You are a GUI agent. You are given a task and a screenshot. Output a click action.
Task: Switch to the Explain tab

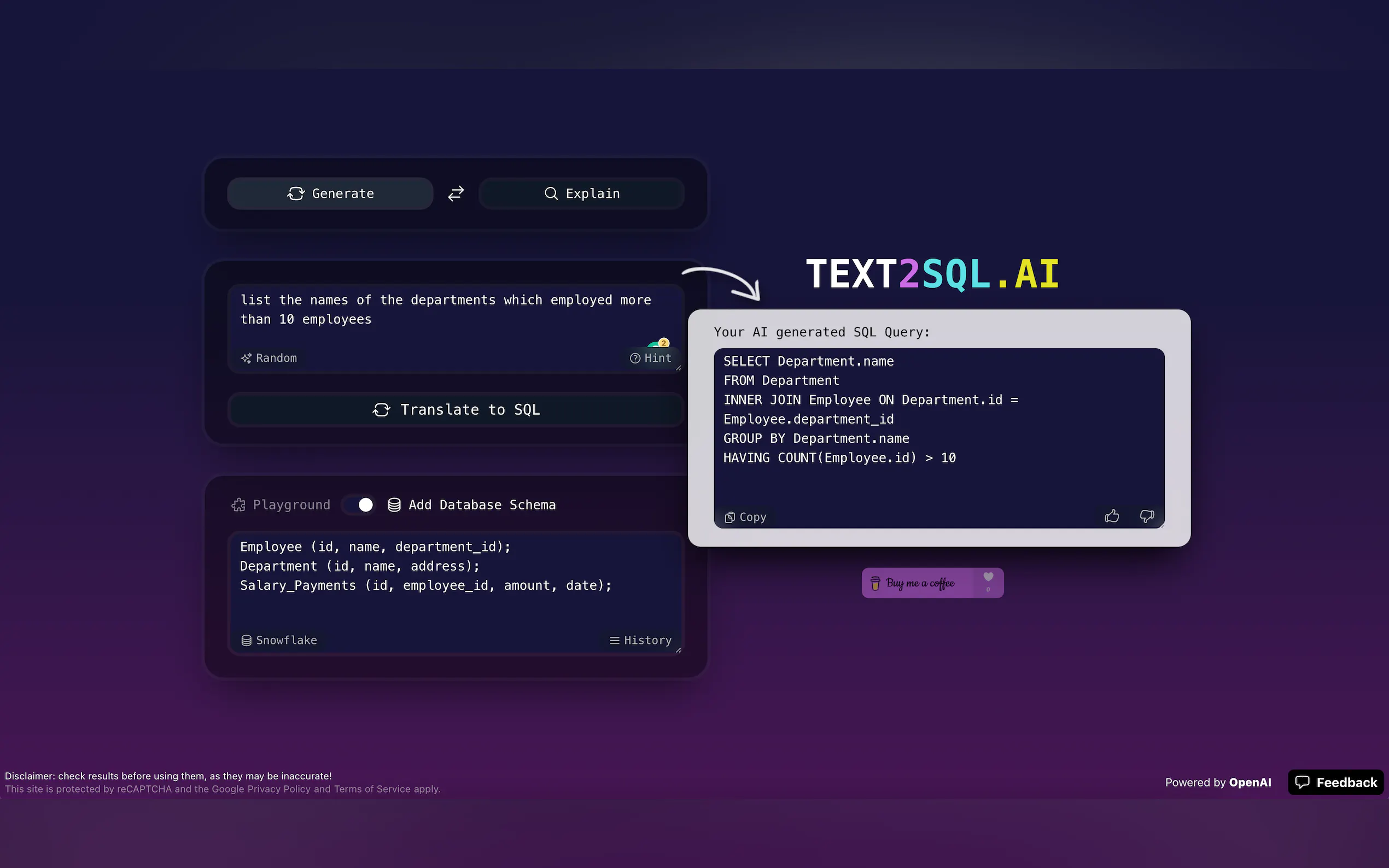581,193
